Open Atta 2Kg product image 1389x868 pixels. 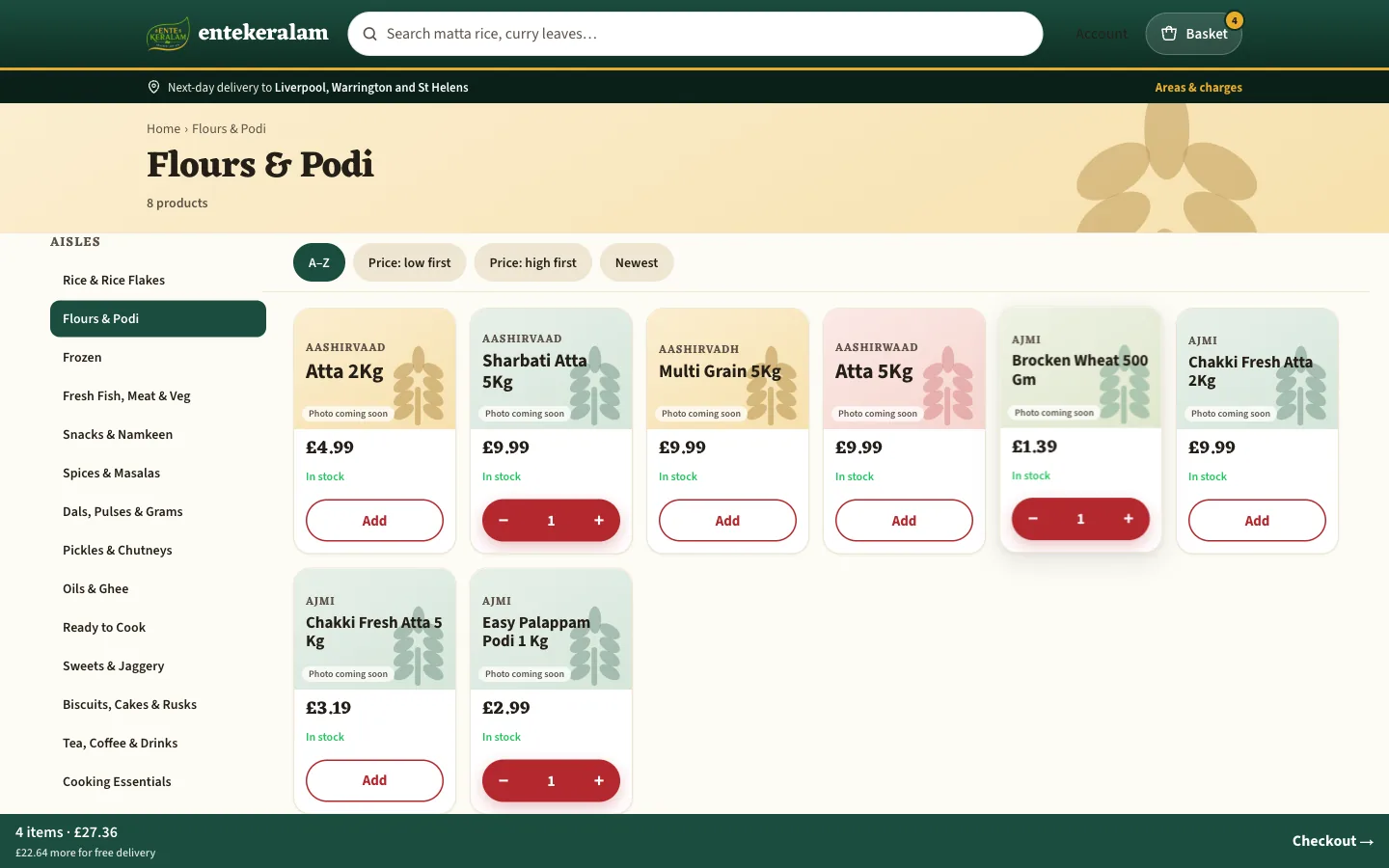tap(374, 369)
